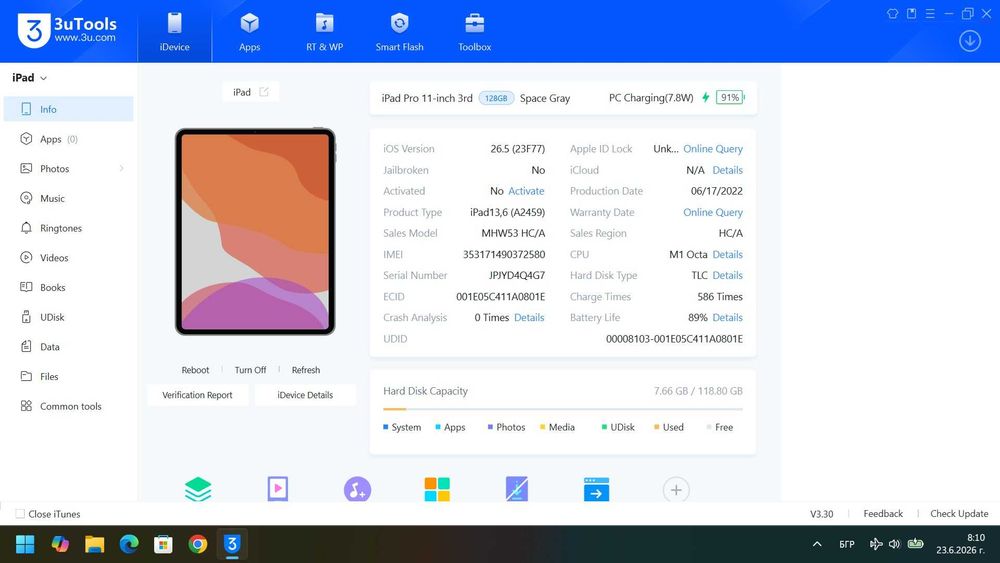Launch Google Chrome from the taskbar
Screen dimensions: 1000x563
pyautogui.click(x=198, y=545)
